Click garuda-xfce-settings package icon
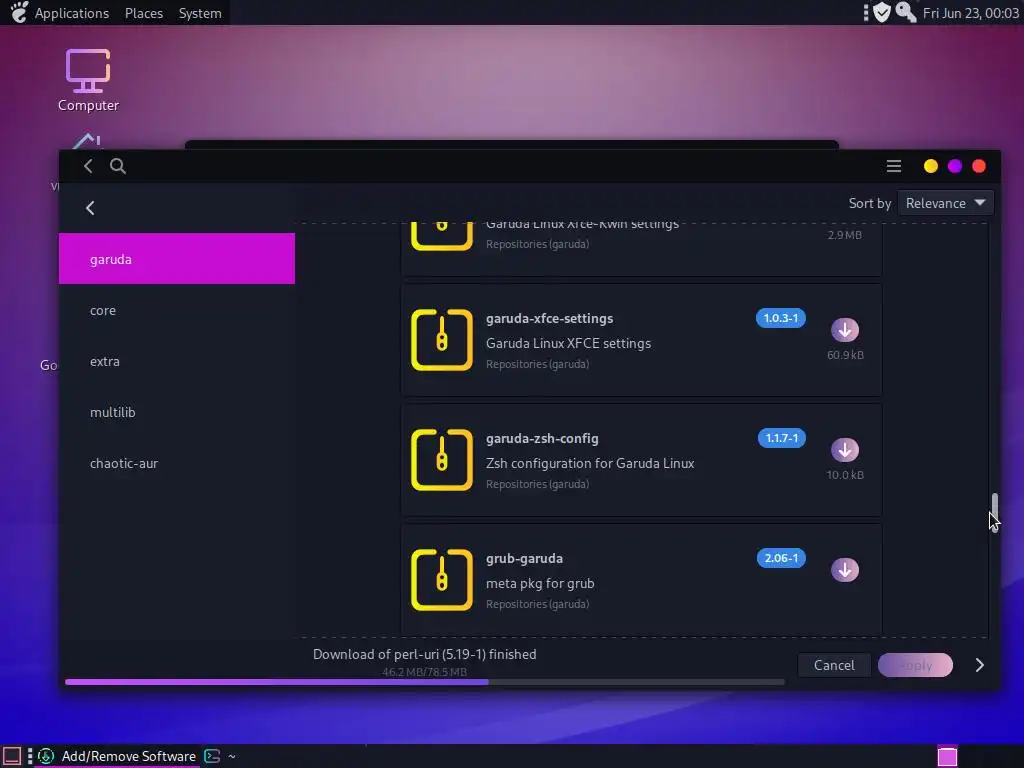This screenshot has height=768, width=1024. point(441,340)
